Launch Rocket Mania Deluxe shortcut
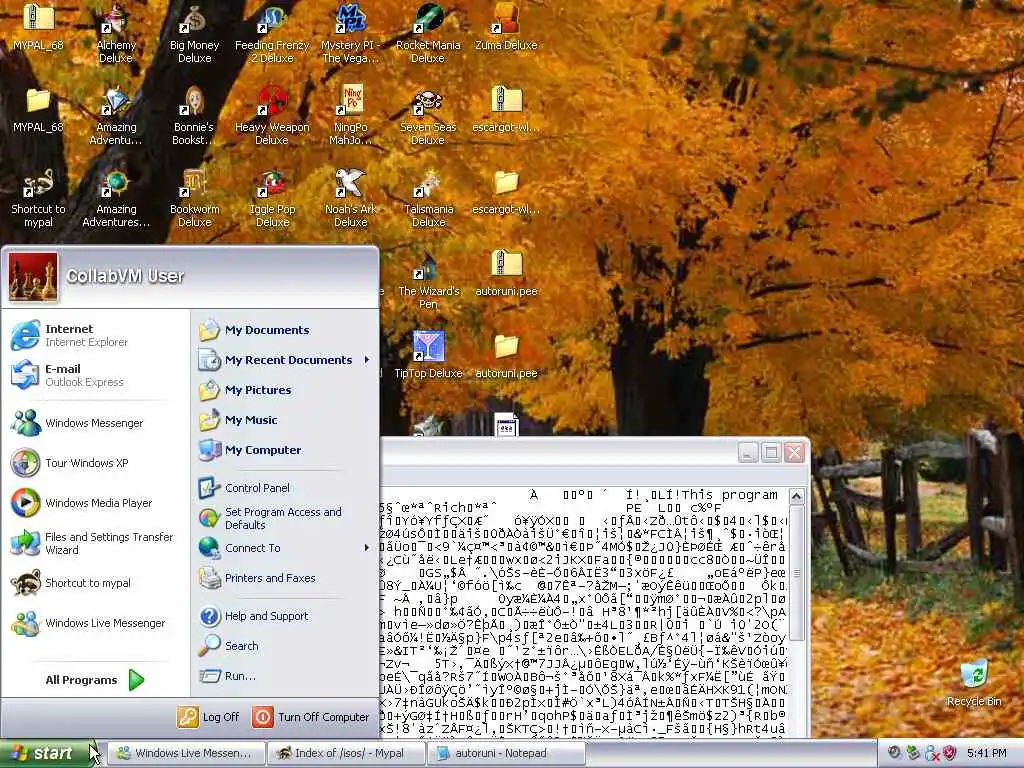 click(x=428, y=34)
